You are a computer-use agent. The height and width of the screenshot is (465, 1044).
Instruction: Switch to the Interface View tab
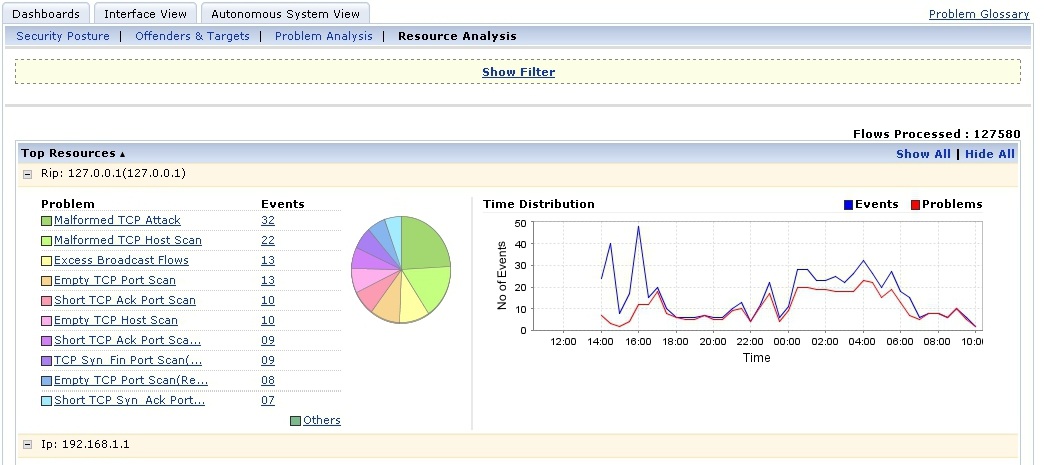(x=145, y=13)
